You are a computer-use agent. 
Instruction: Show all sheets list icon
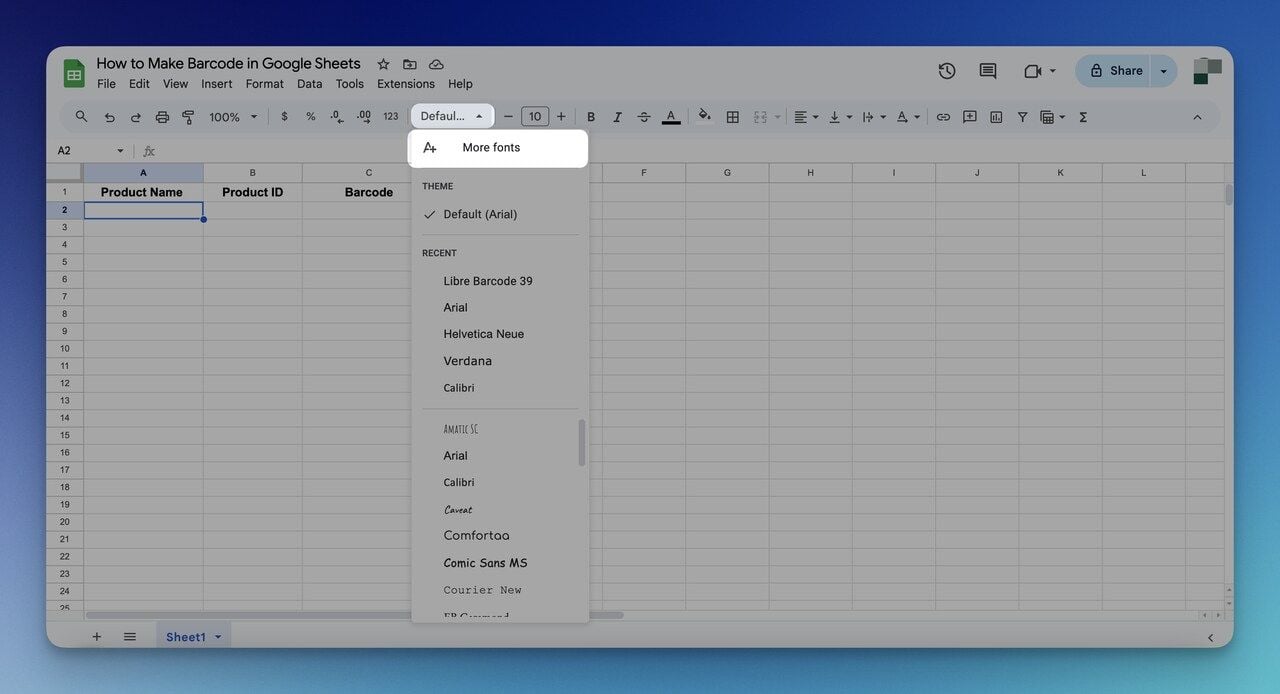tap(130, 637)
